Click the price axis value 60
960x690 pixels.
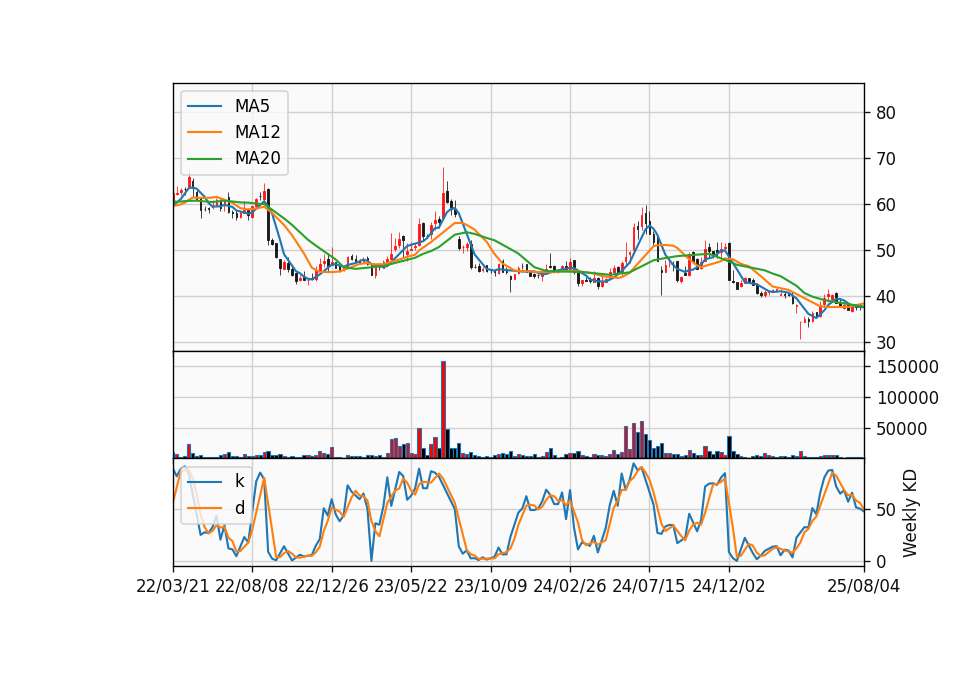pos(886,205)
